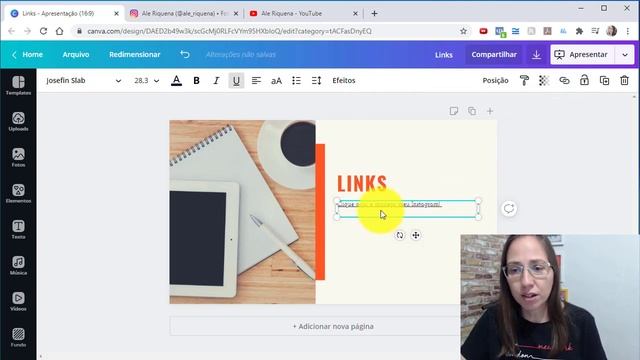Switch to the Ale Riquena YouTube tab
This screenshot has width=640, height=360.
point(304,13)
